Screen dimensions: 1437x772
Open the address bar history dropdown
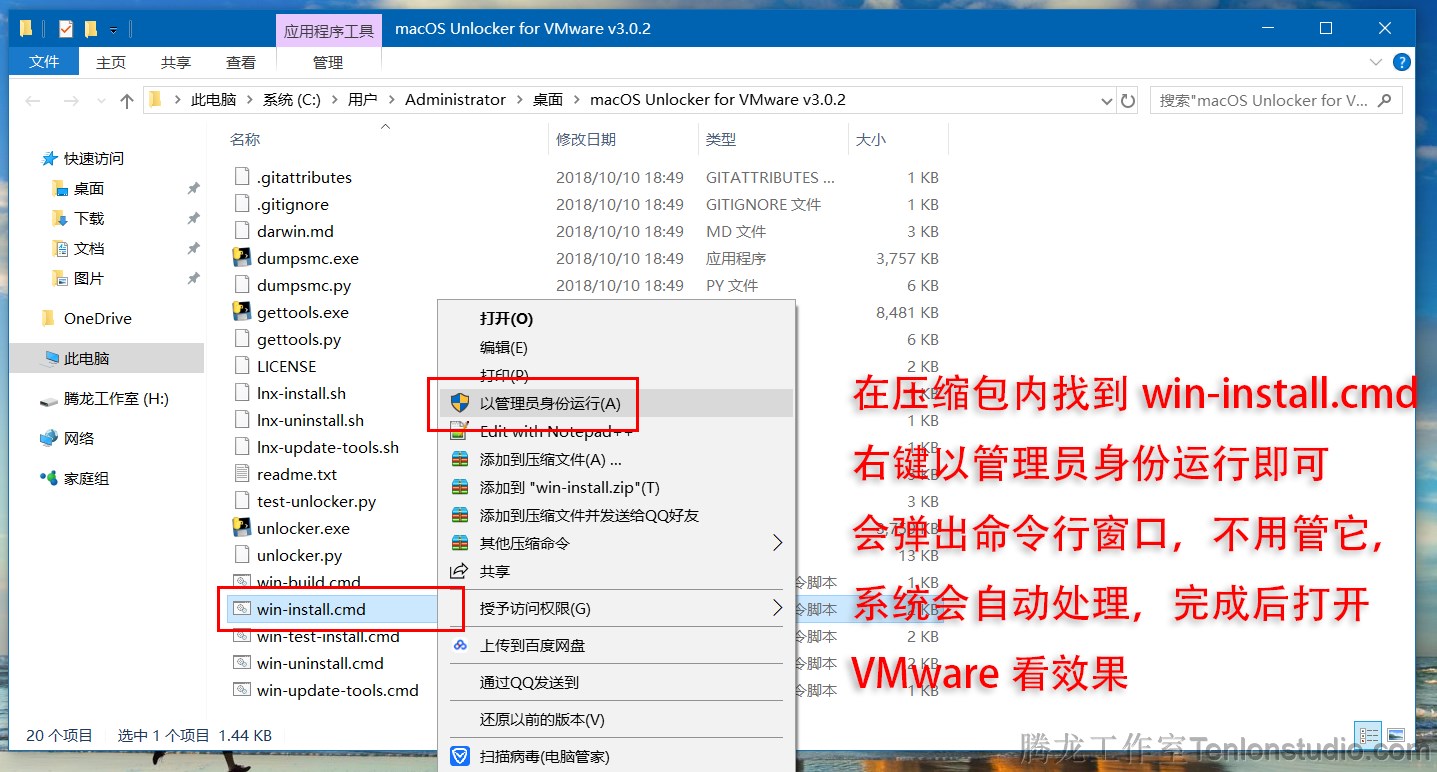[x=1106, y=100]
